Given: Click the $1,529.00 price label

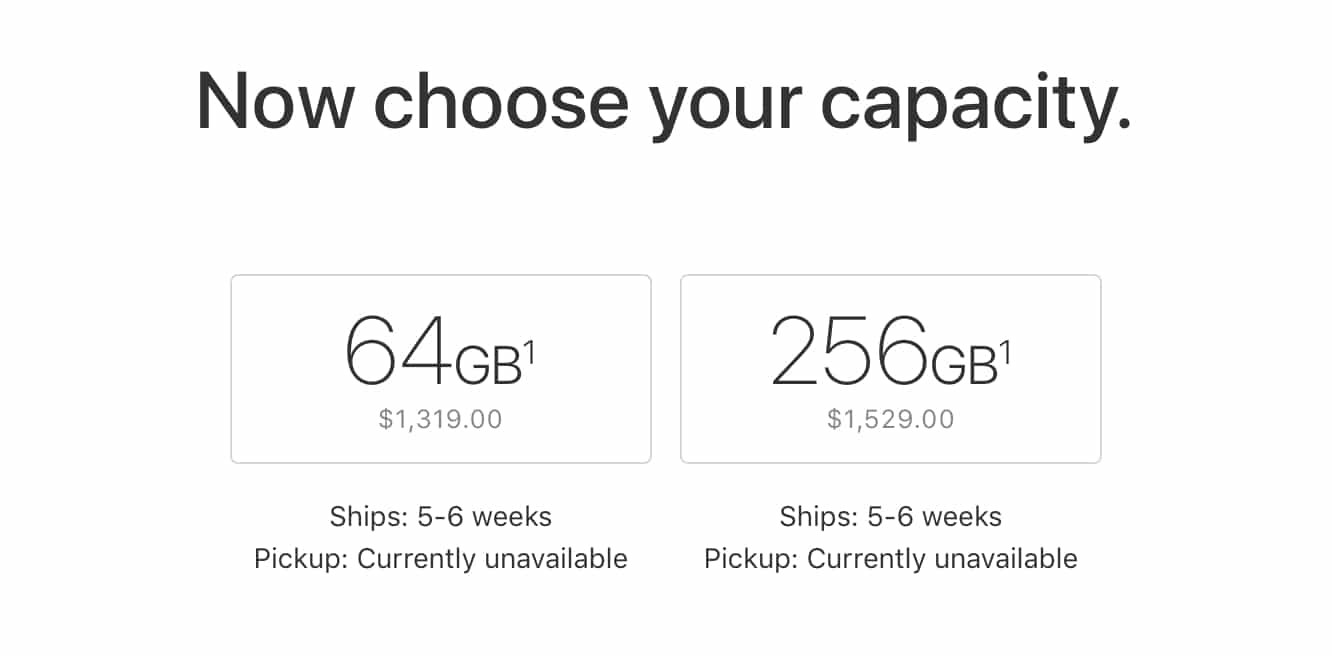Looking at the screenshot, I should (891, 419).
